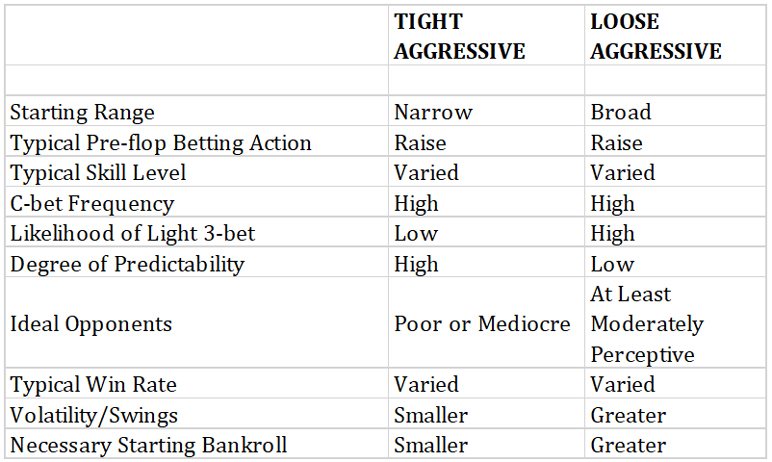Click the Narrow starting range cell

tap(433, 112)
